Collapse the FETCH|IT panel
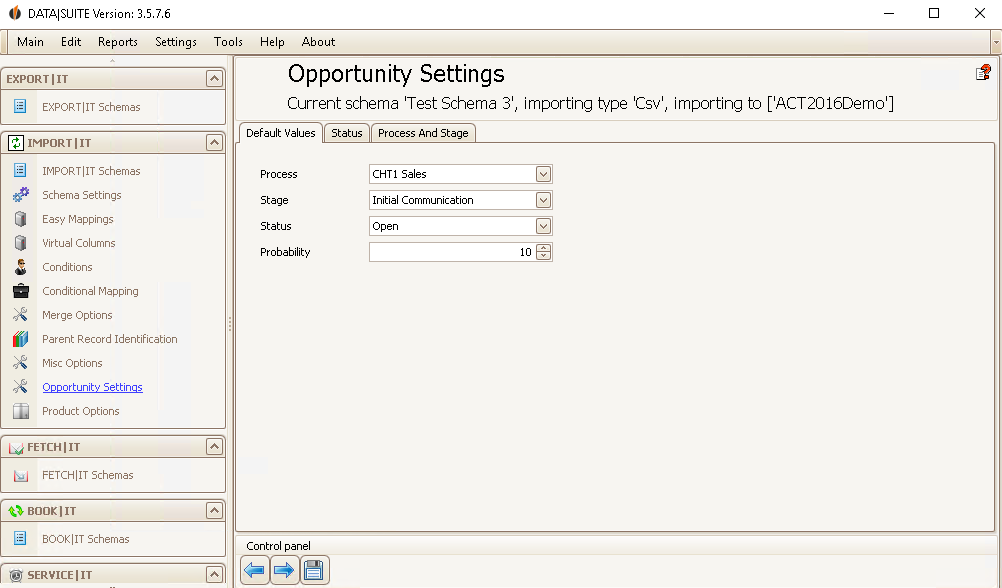 tap(214, 447)
